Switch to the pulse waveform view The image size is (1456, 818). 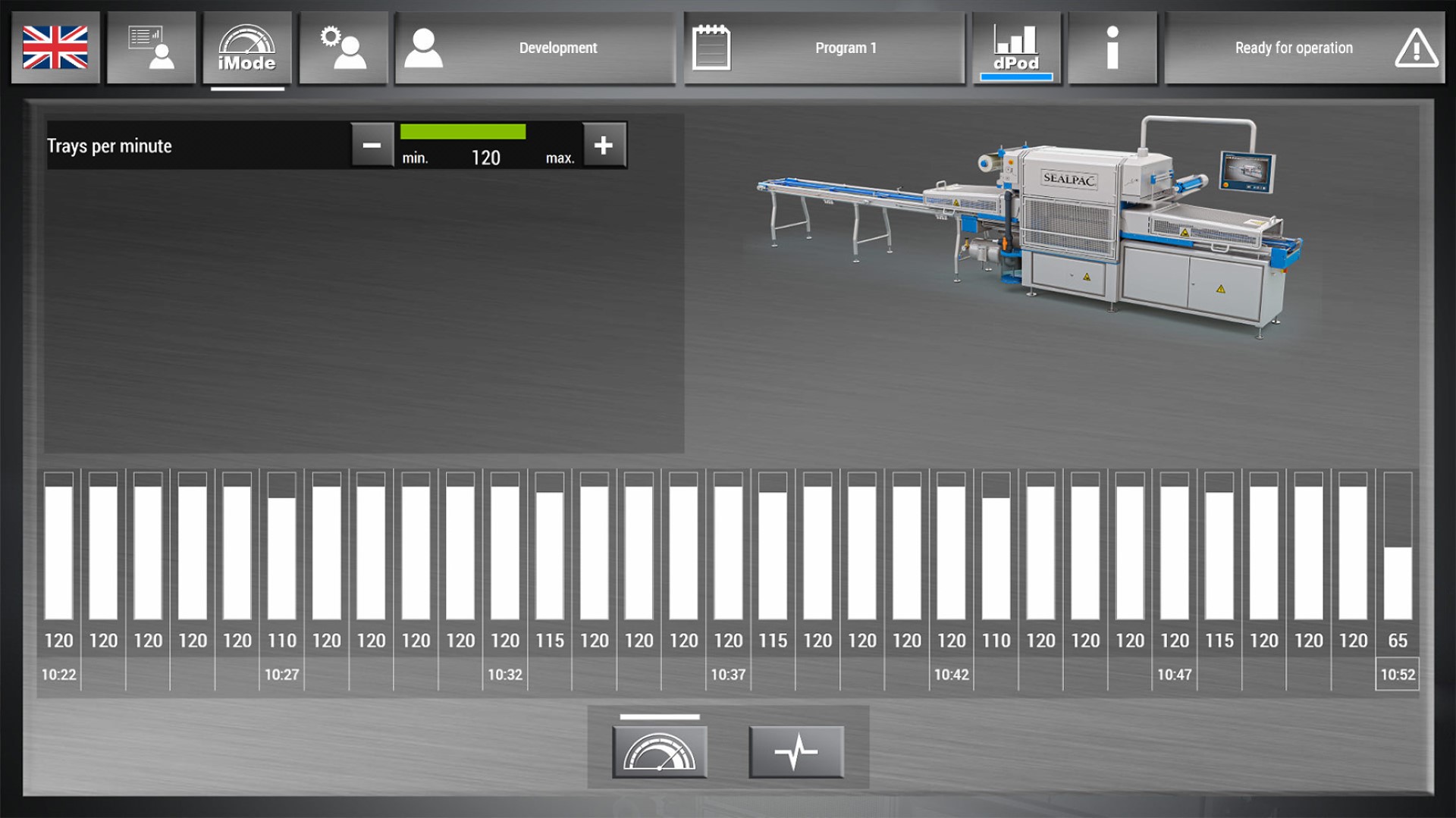click(x=795, y=752)
